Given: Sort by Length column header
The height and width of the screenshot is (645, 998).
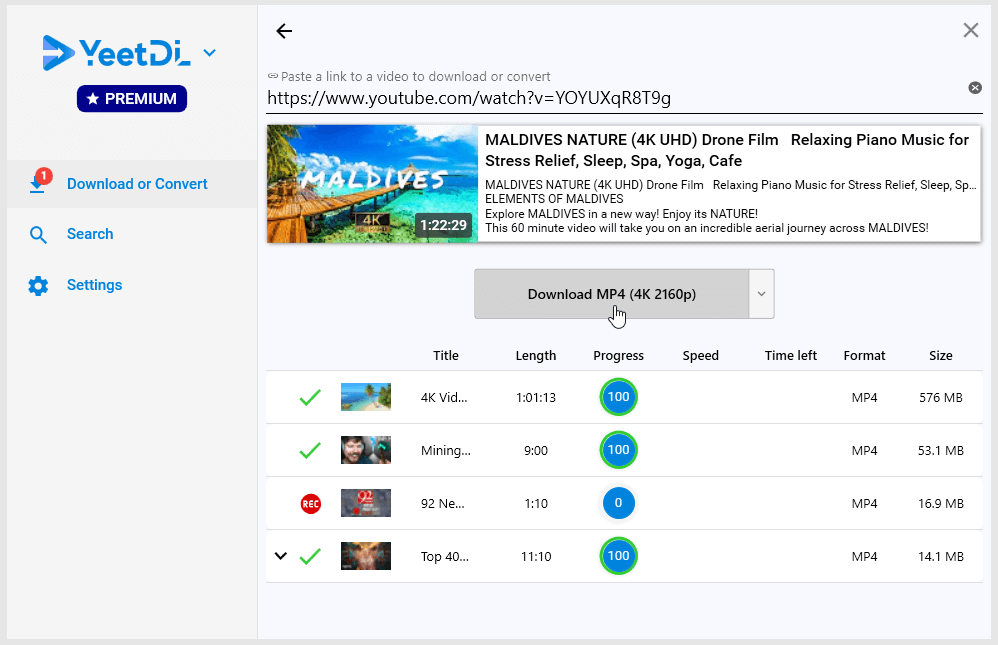Looking at the screenshot, I should point(535,355).
